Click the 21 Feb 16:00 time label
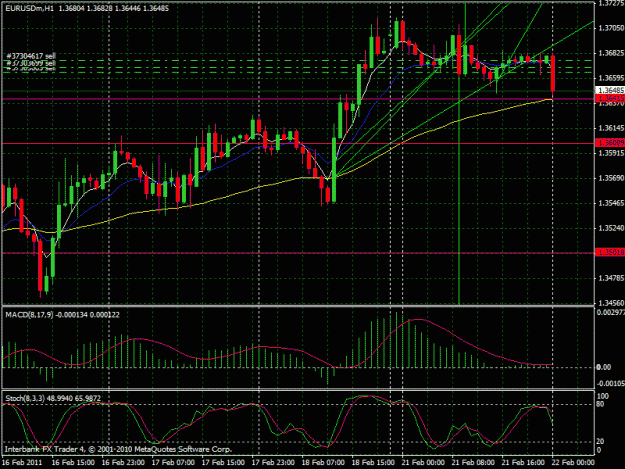The width and height of the screenshot is (625, 469). click(523, 463)
